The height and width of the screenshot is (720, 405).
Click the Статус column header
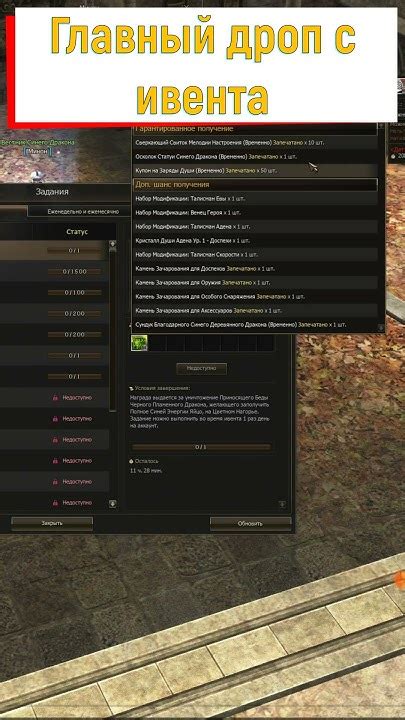point(77,232)
